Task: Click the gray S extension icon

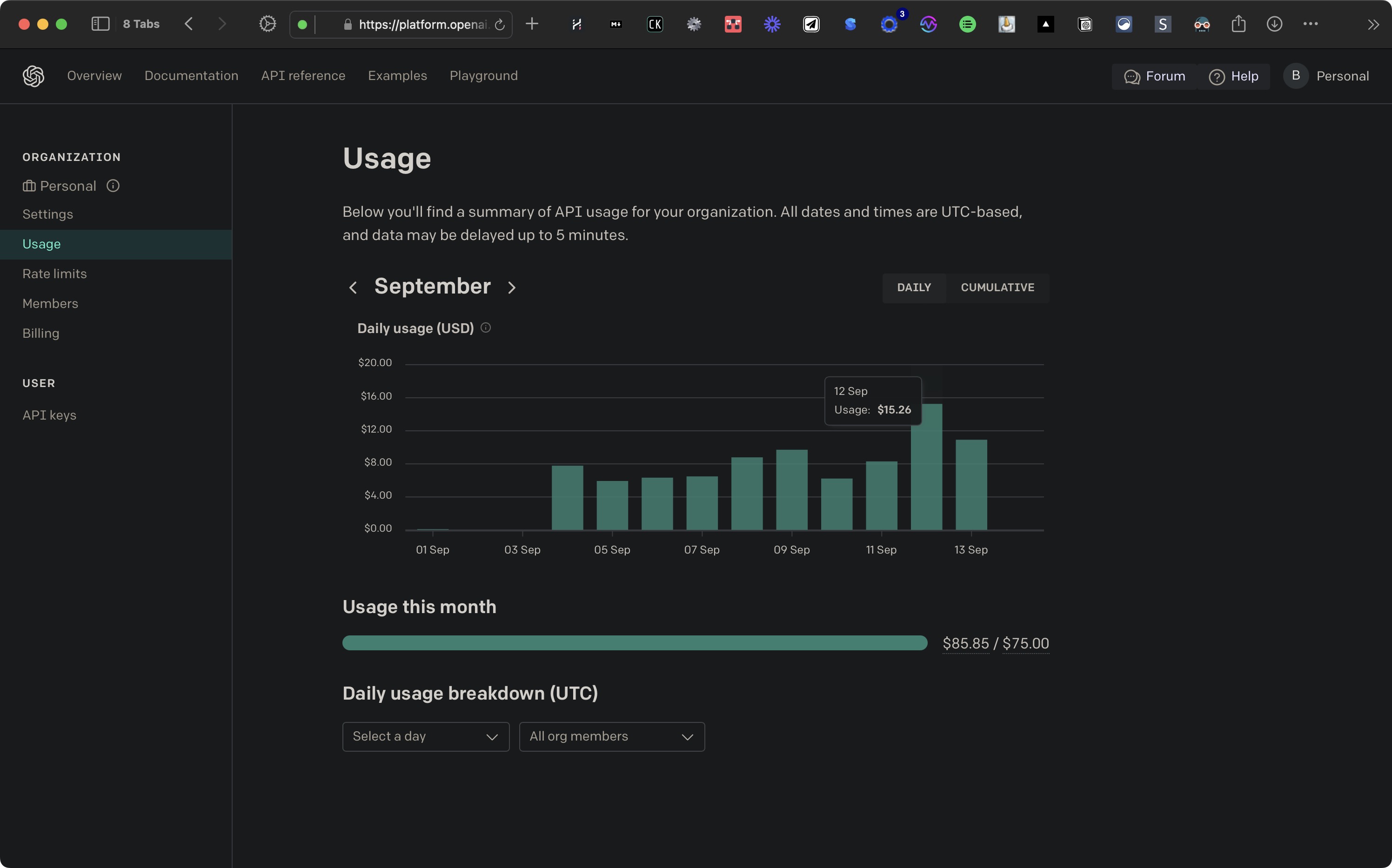Action: pos(1163,24)
